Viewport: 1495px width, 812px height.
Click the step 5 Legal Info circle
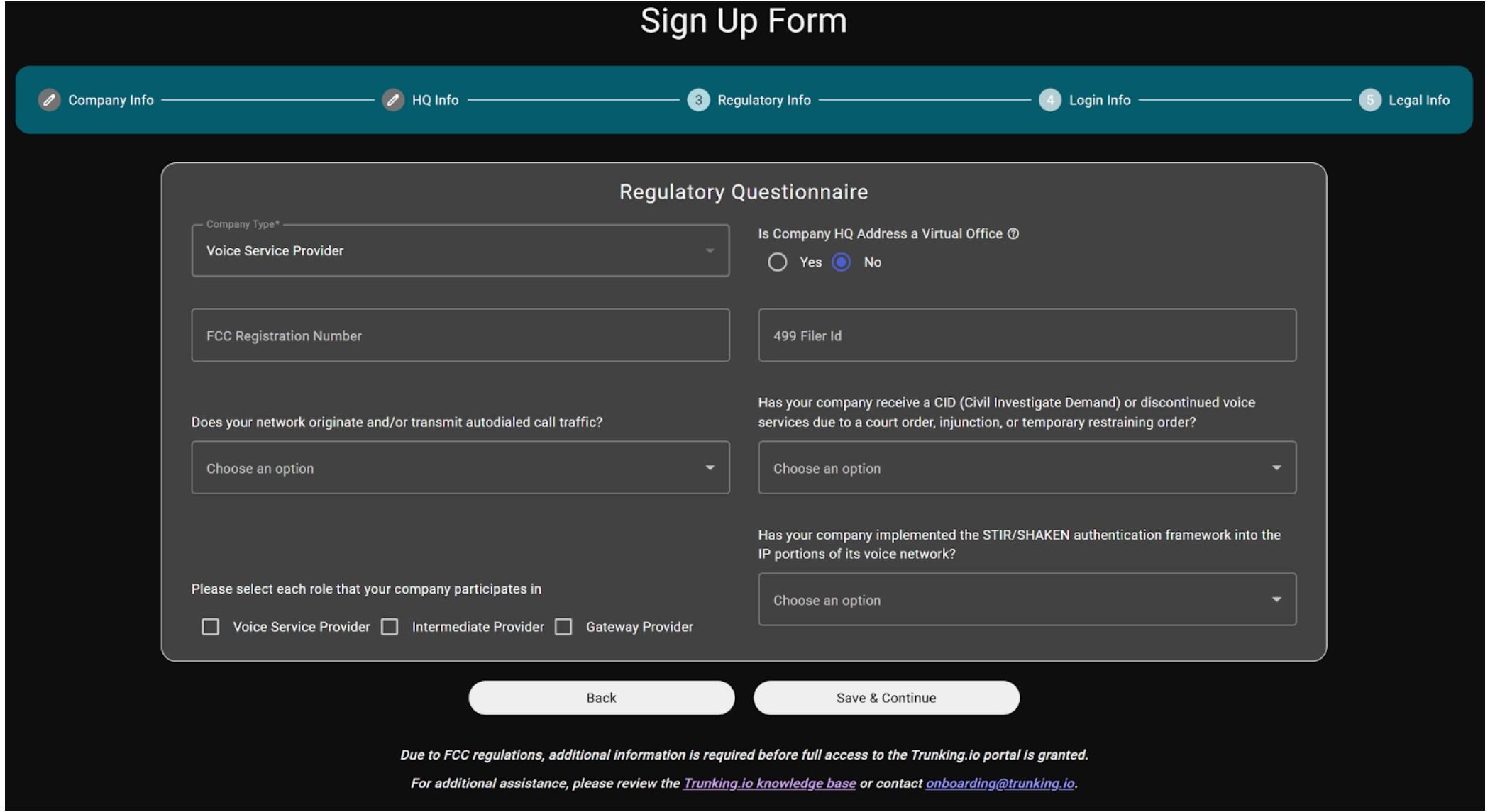1369,100
